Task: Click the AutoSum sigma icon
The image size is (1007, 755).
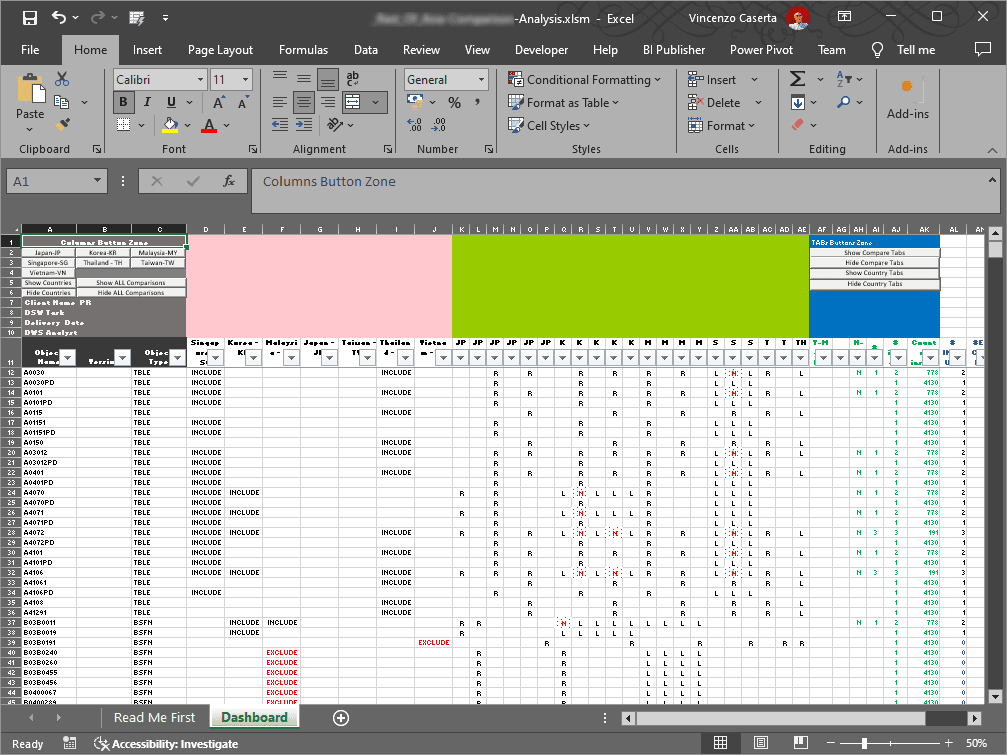Action: (x=797, y=79)
